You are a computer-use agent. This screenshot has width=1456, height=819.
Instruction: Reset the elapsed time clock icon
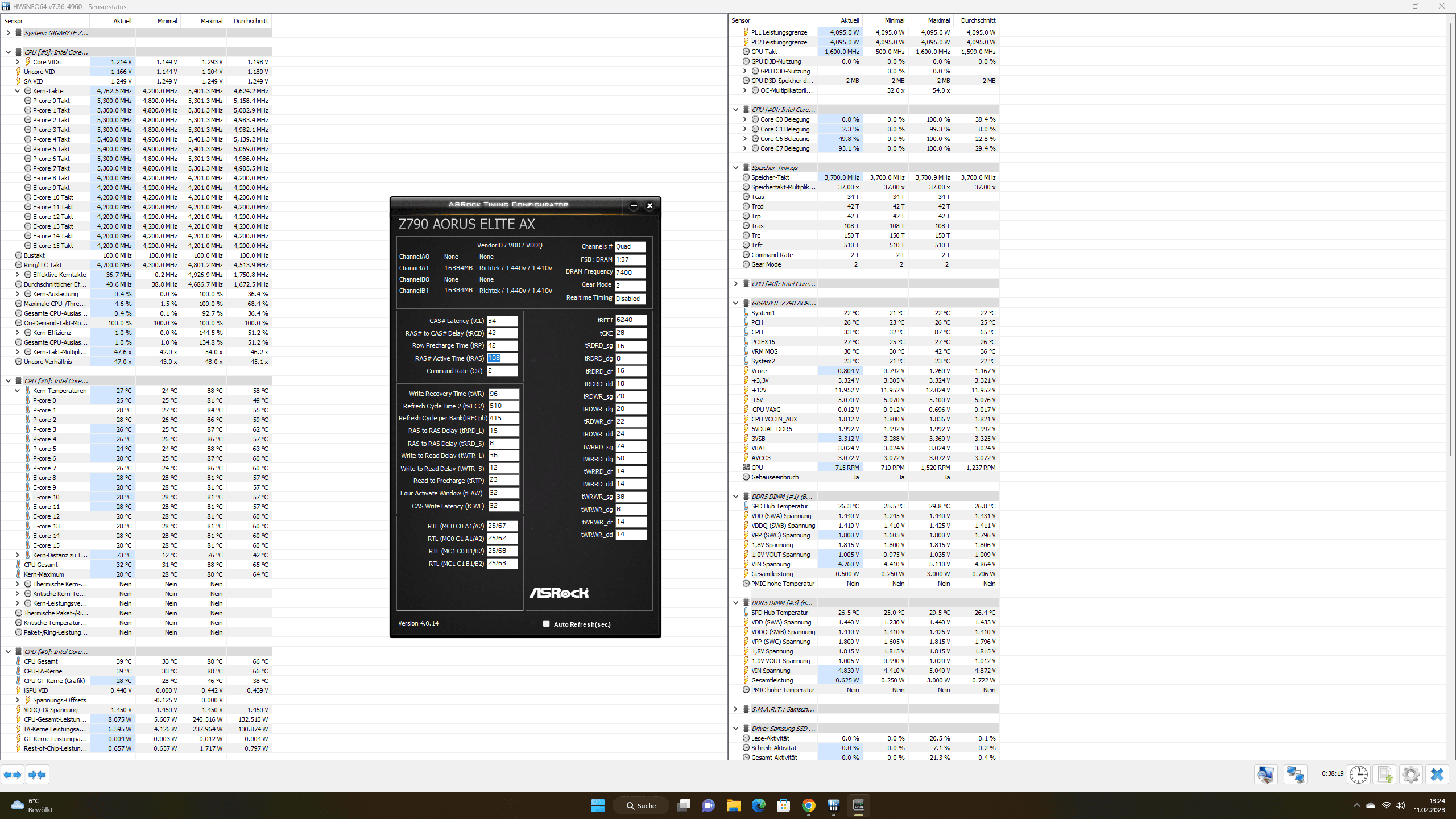pos(1359,775)
